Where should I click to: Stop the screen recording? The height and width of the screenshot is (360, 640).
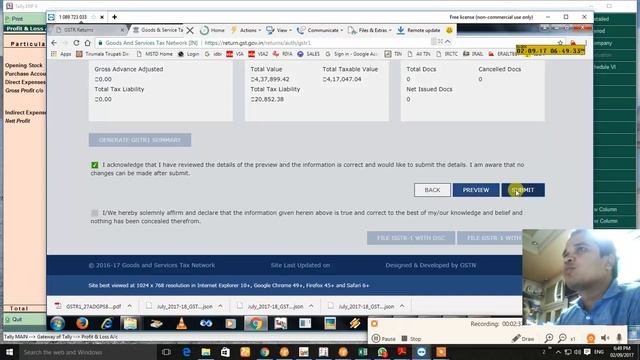click(411, 339)
